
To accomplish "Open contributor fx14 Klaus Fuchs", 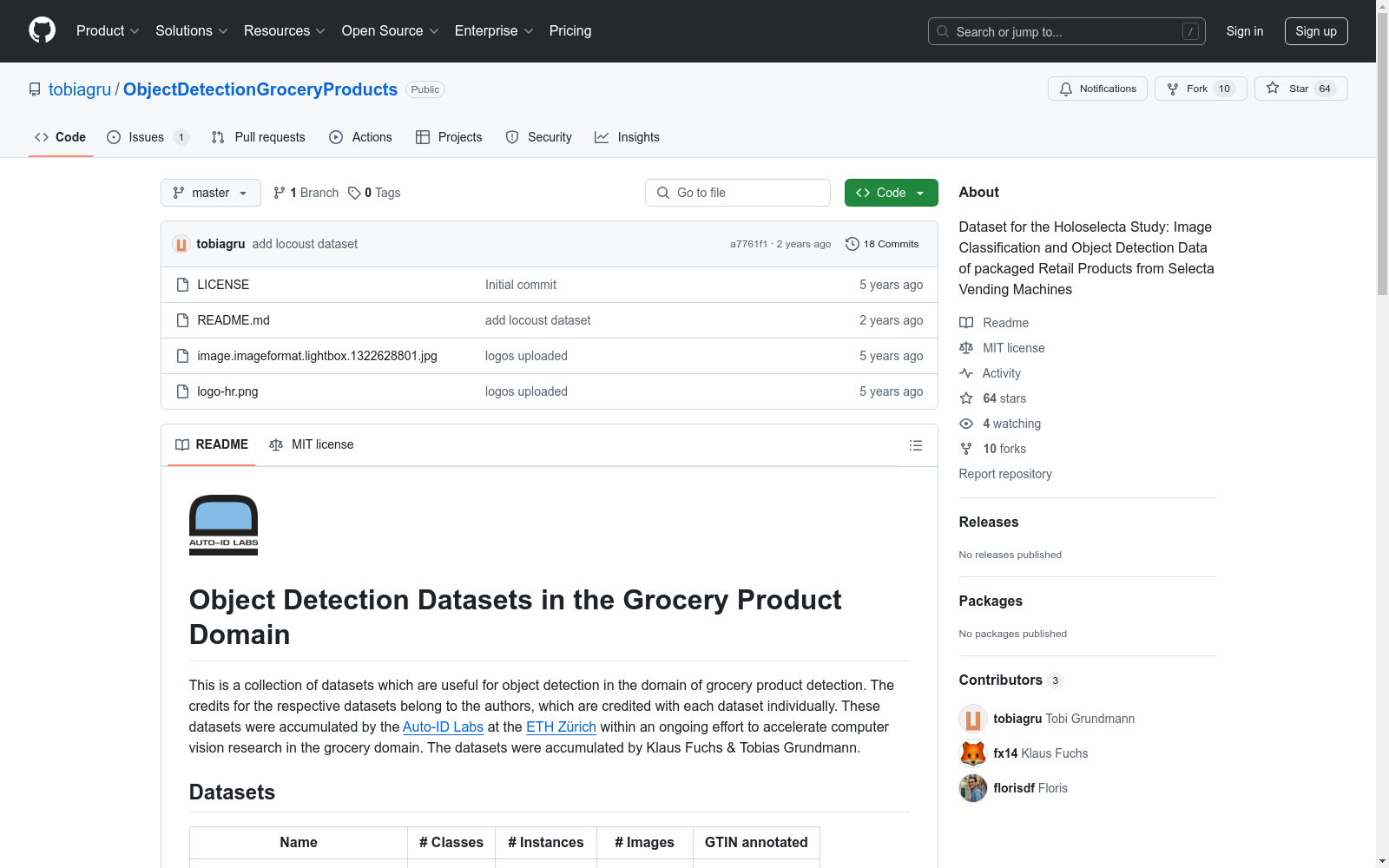I will pyautogui.click(x=1041, y=753).
